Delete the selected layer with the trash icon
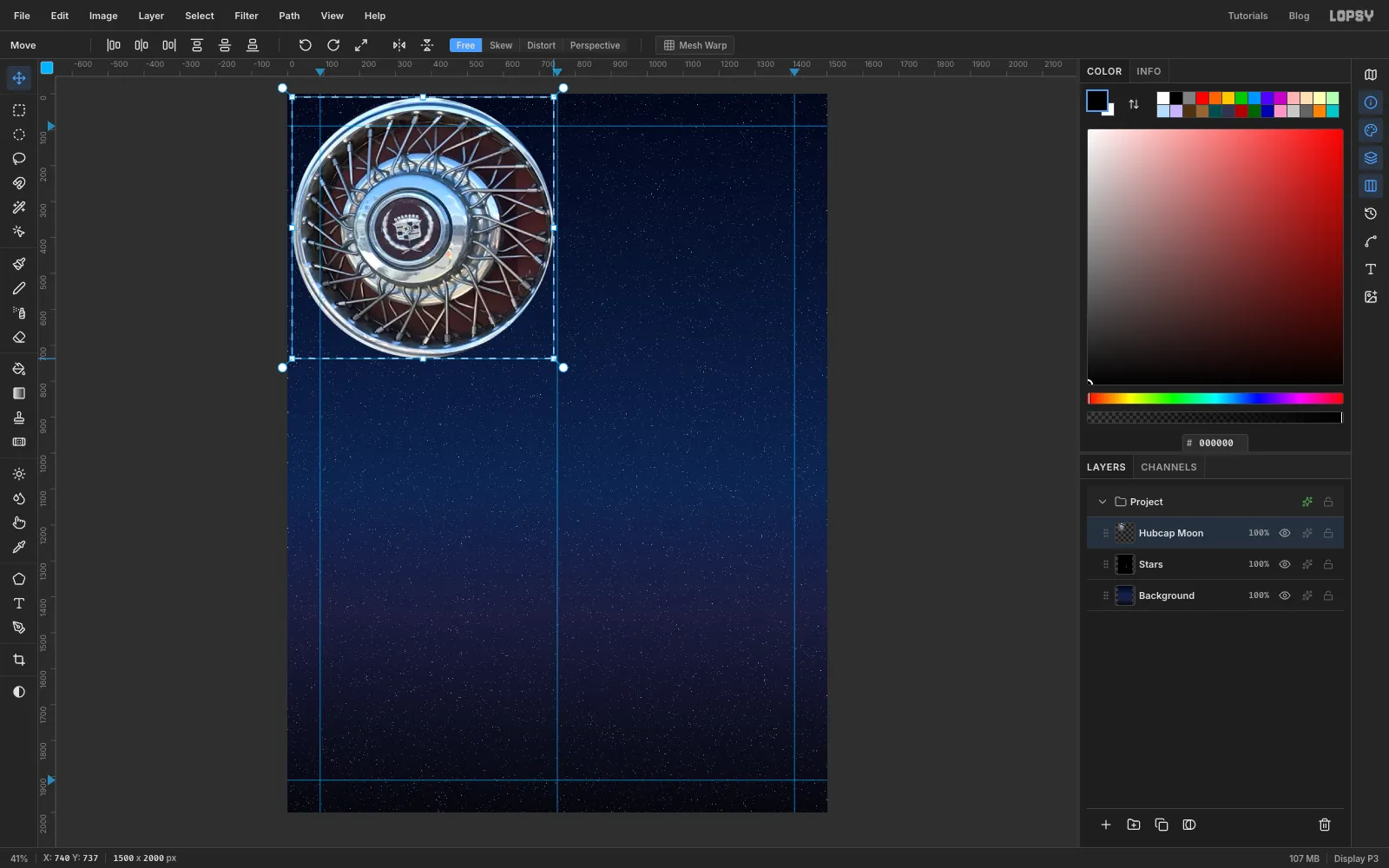 [x=1325, y=825]
